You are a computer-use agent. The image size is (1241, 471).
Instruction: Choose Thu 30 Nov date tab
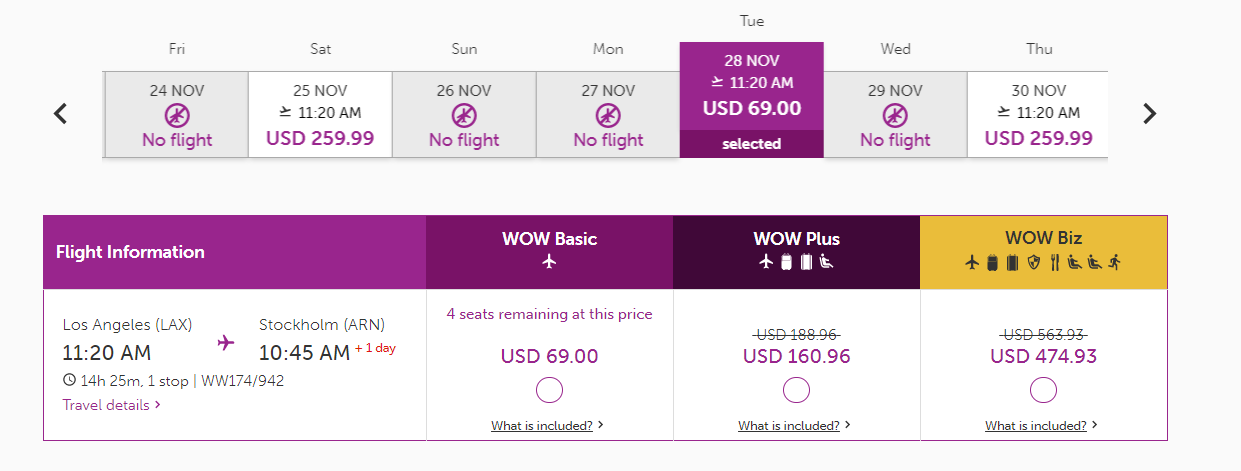click(1039, 114)
